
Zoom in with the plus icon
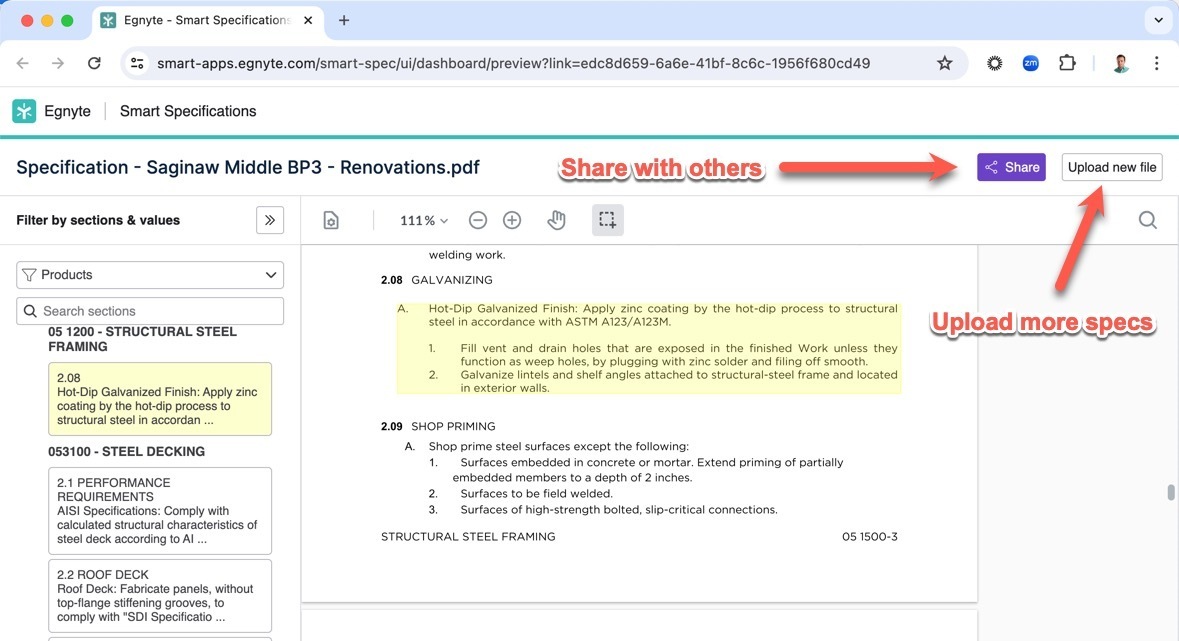pyautogui.click(x=512, y=220)
